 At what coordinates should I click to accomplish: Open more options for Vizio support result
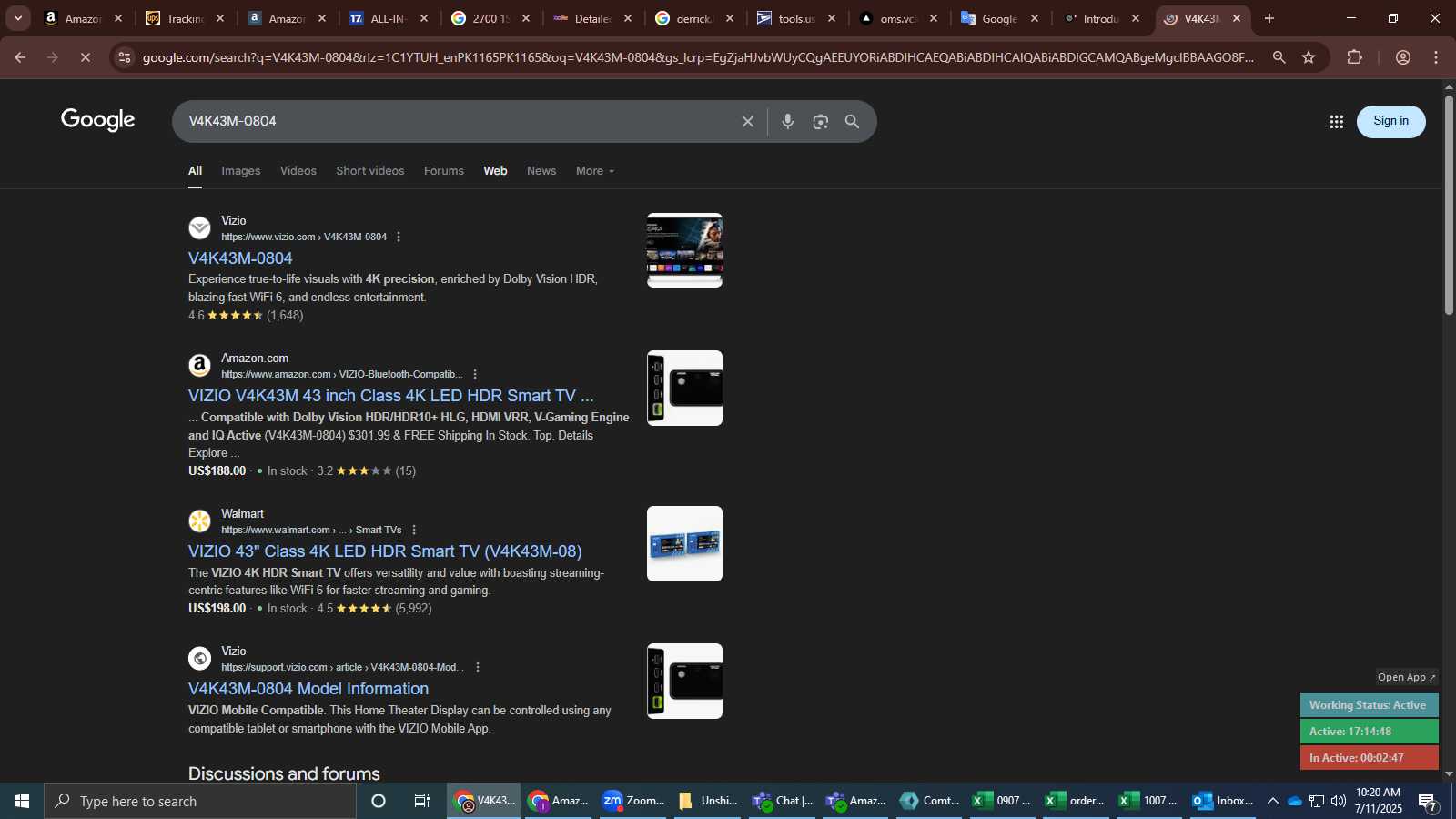(x=478, y=667)
